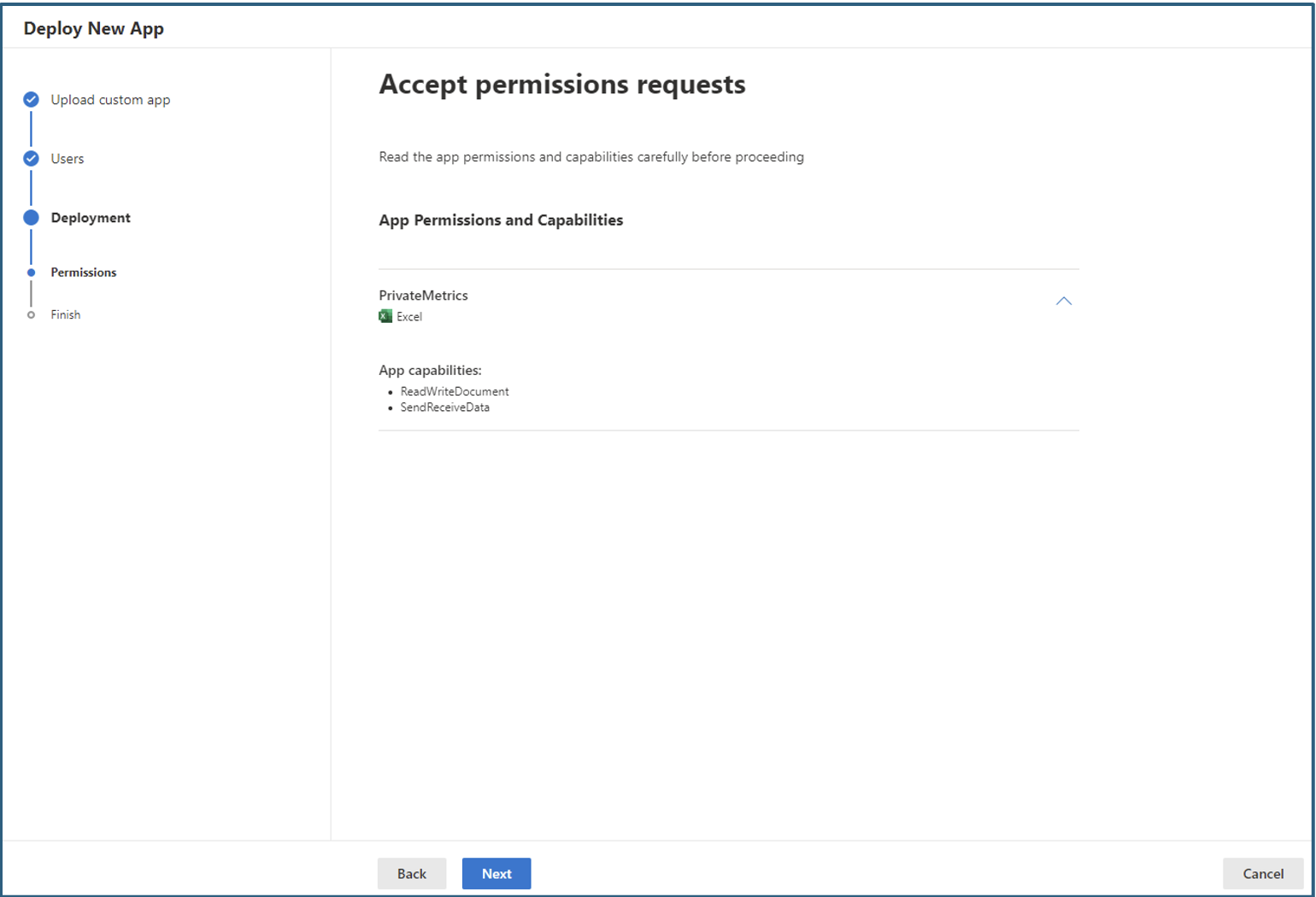Click the Deploy New App dialog title
This screenshot has width=1316, height=897.
pyautogui.click(x=94, y=28)
